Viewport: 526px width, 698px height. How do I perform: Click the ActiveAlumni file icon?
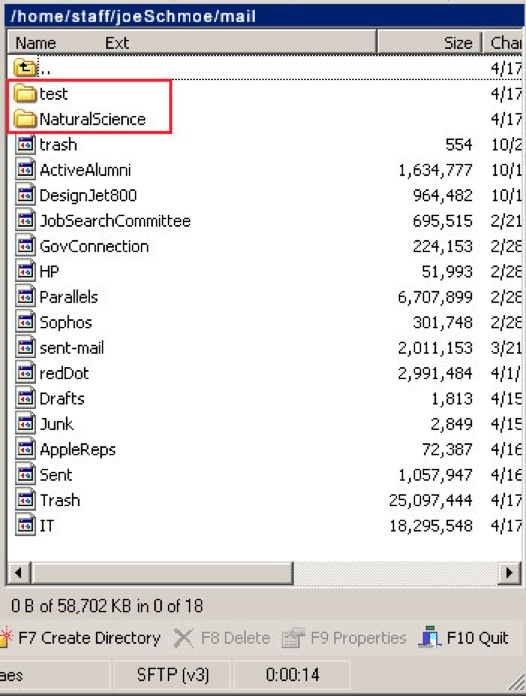[x=25, y=170]
